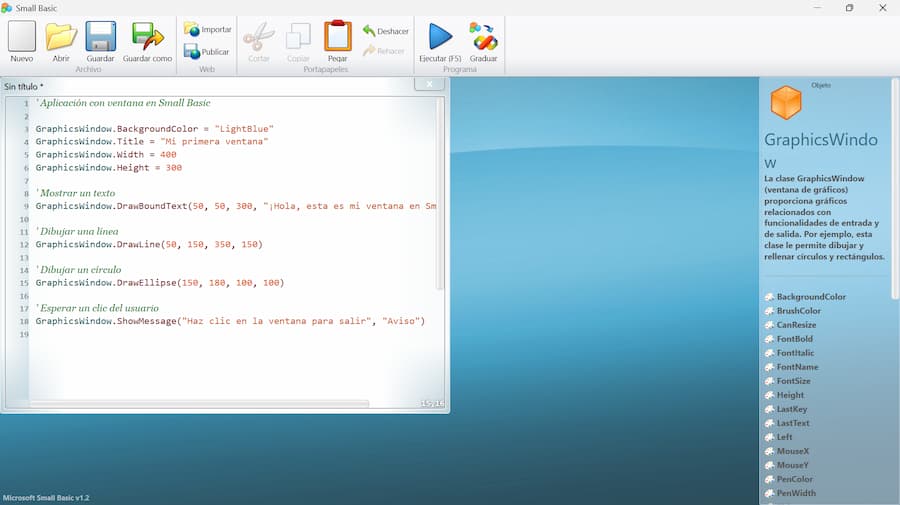The height and width of the screenshot is (505, 900).
Task: Select the Height property in list
Action: [790, 395]
